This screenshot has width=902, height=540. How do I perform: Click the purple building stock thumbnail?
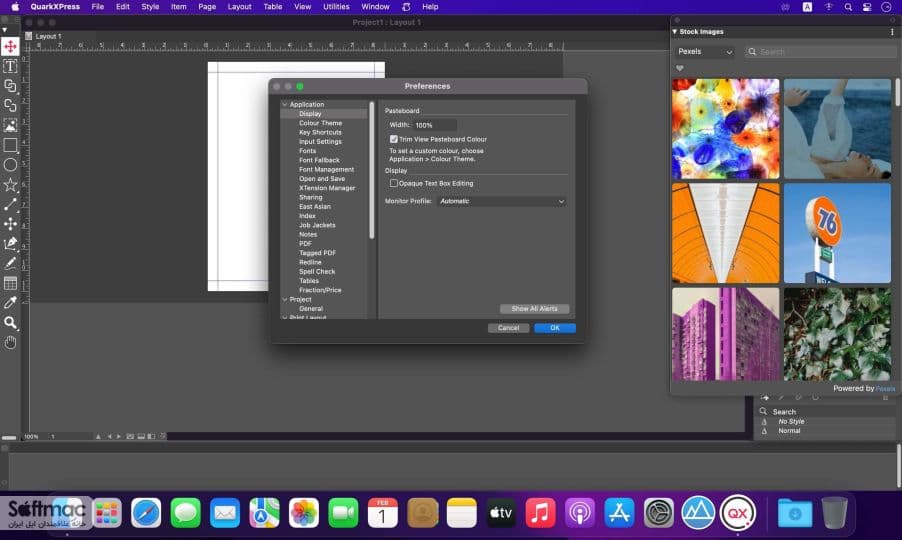pos(725,334)
